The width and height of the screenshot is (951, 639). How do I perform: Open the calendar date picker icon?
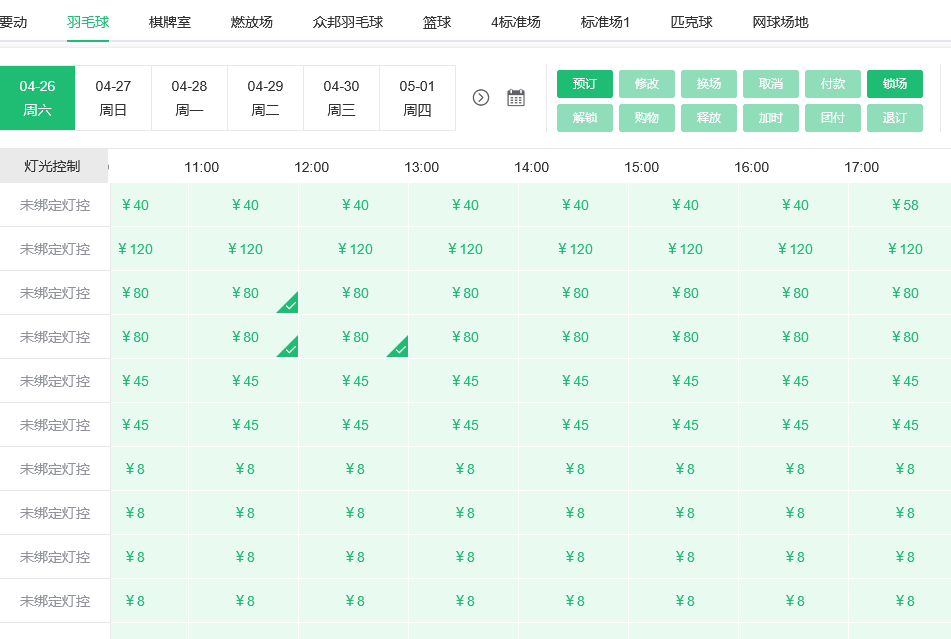(516, 98)
